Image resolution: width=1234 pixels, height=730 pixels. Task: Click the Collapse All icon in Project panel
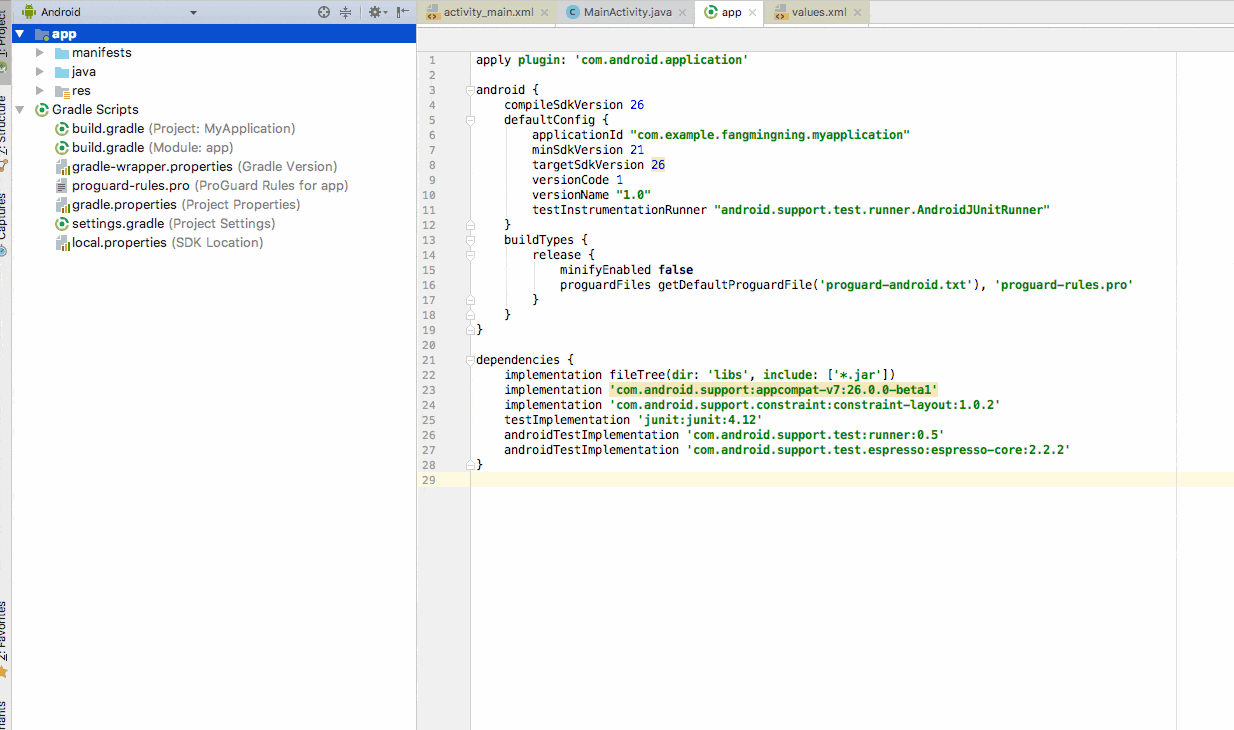(x=345, y=12)
